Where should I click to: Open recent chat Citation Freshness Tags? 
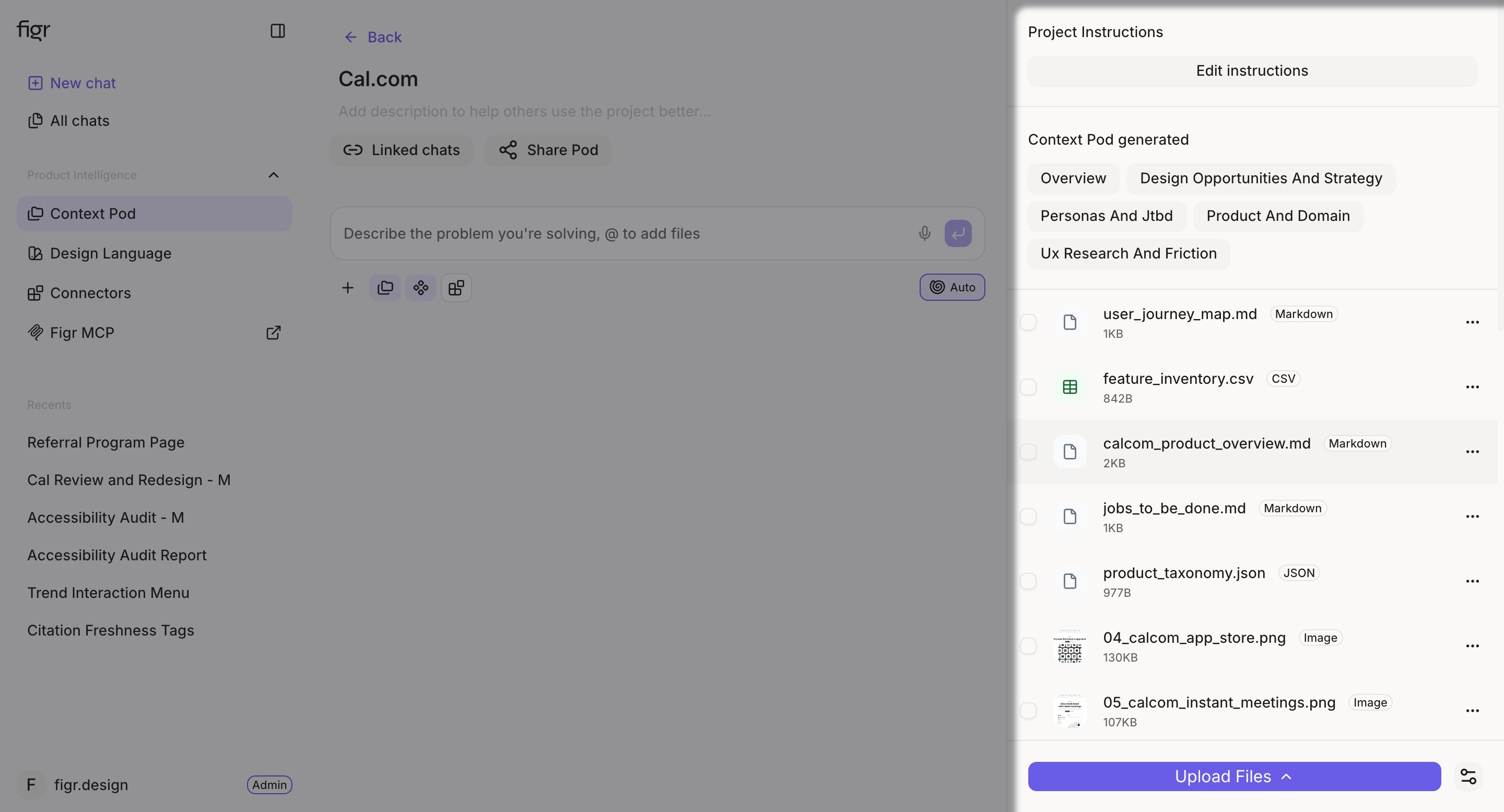click(x=110, y=631)
